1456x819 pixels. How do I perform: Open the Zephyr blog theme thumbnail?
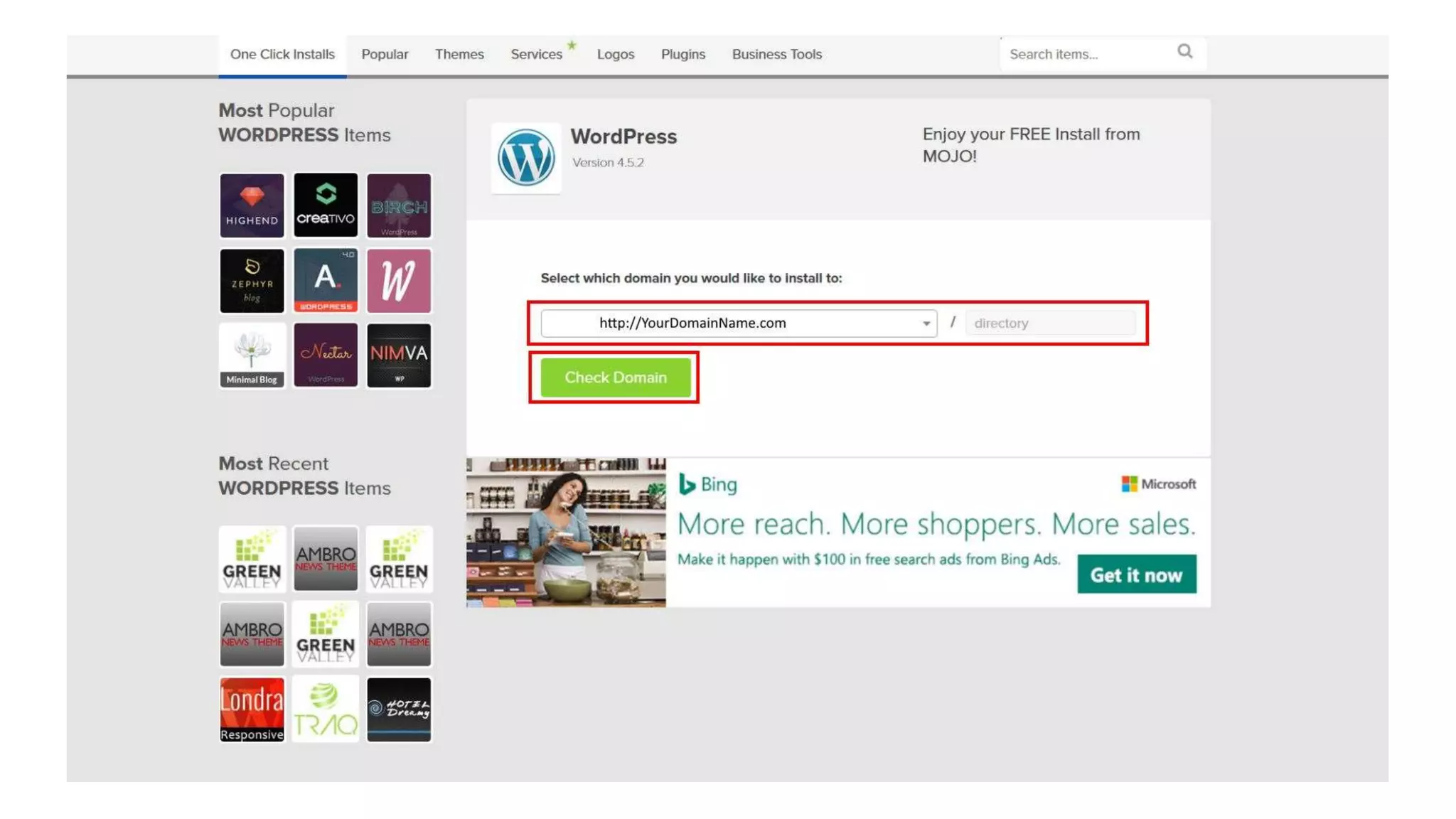tap(252, 281)
